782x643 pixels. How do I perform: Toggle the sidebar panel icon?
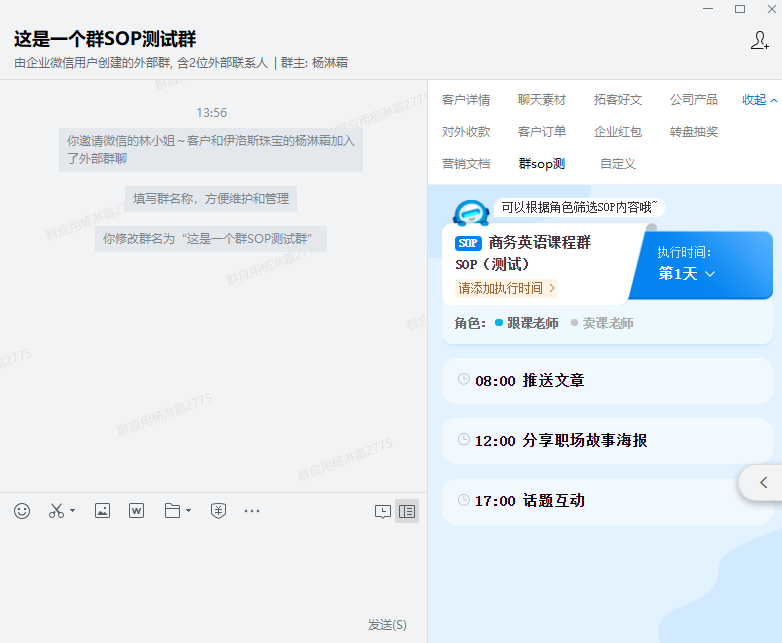(x=407, y=511)
